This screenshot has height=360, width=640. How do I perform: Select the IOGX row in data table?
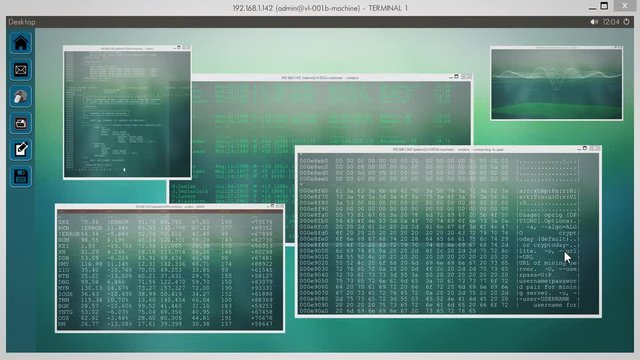165,294
